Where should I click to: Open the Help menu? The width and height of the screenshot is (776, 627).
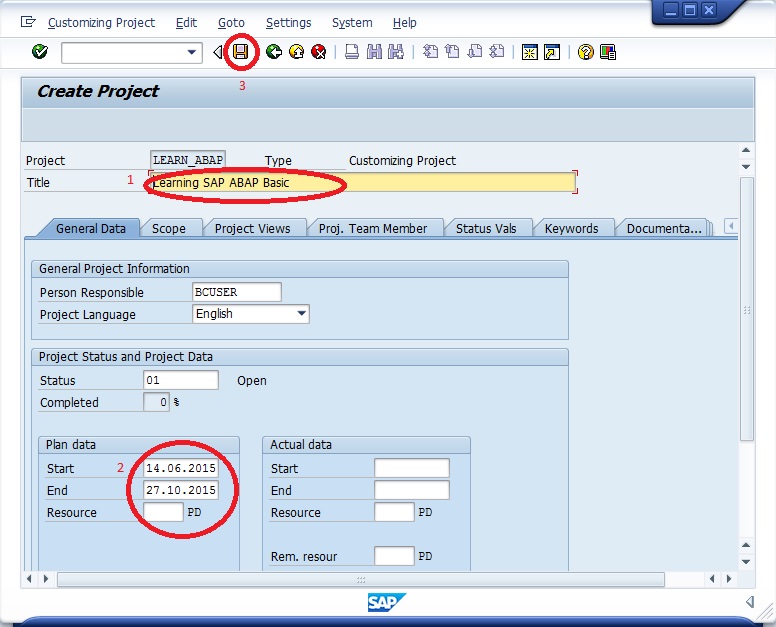[x=404, y=23]
